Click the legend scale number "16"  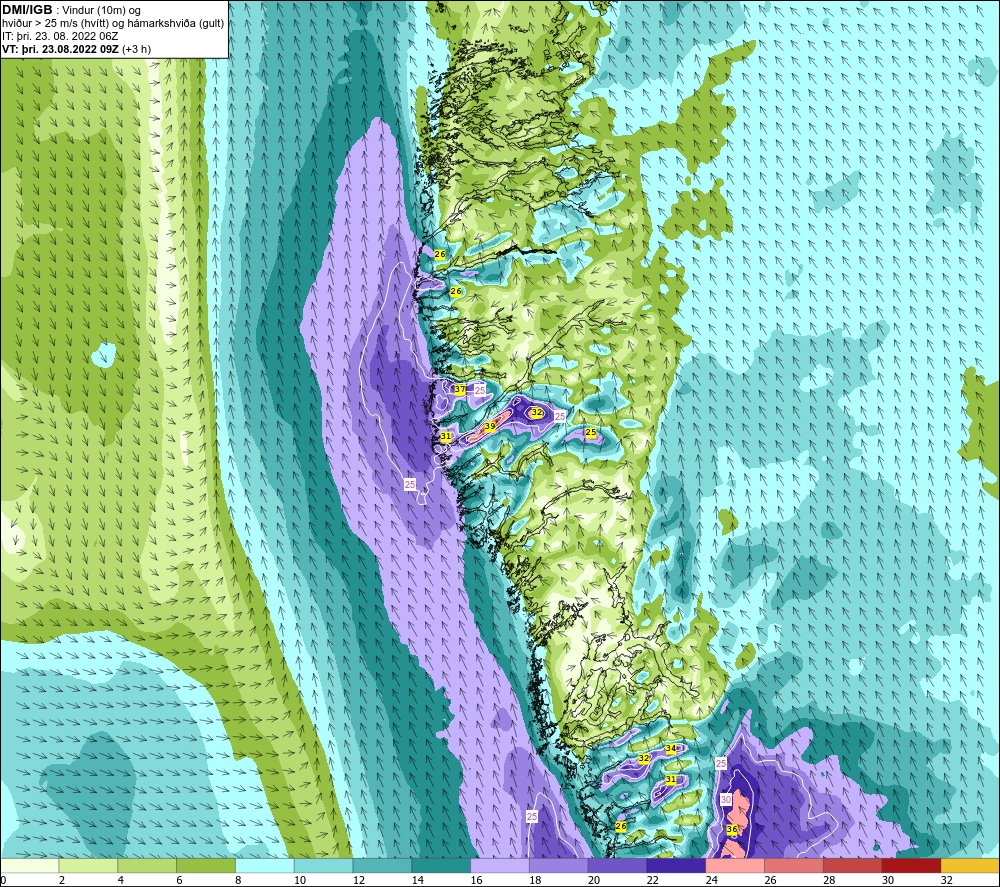476,880
